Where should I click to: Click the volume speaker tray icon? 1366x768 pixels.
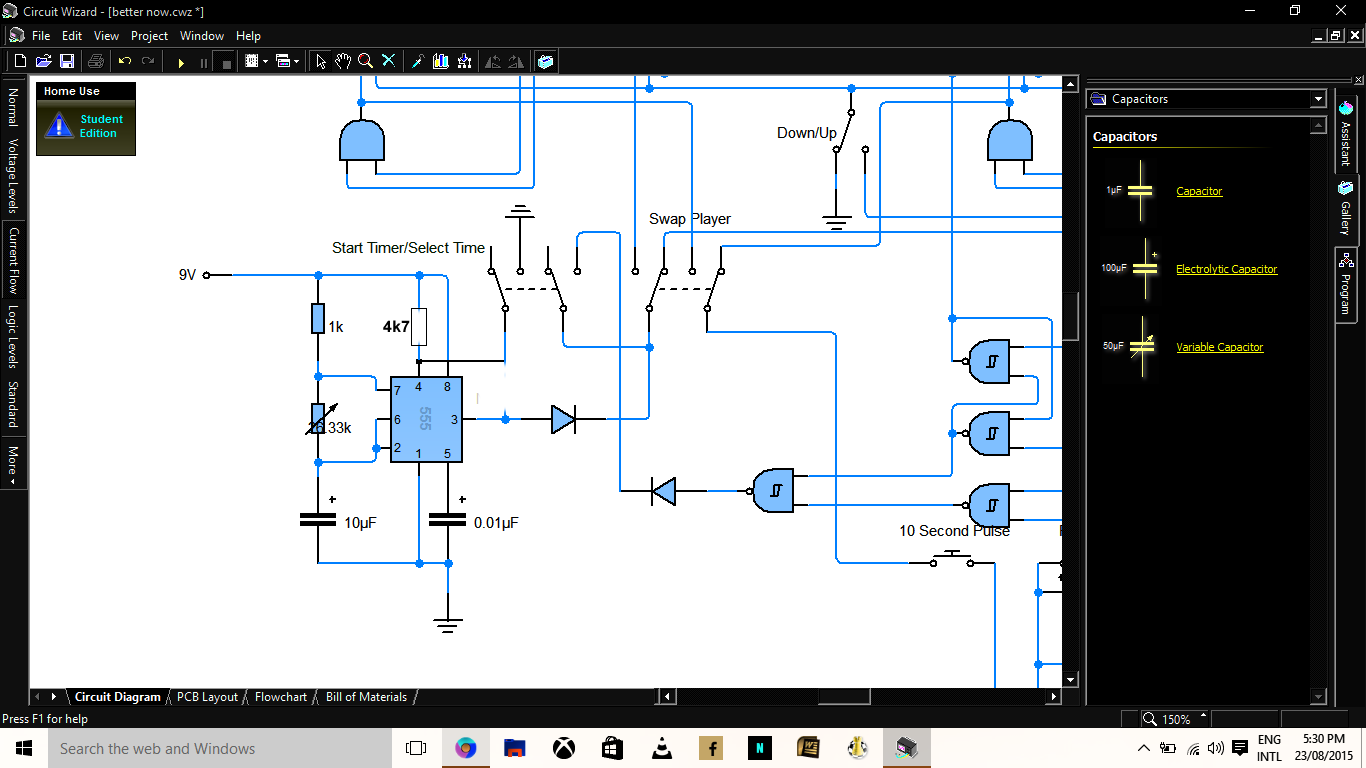(x=1216, y=748)
